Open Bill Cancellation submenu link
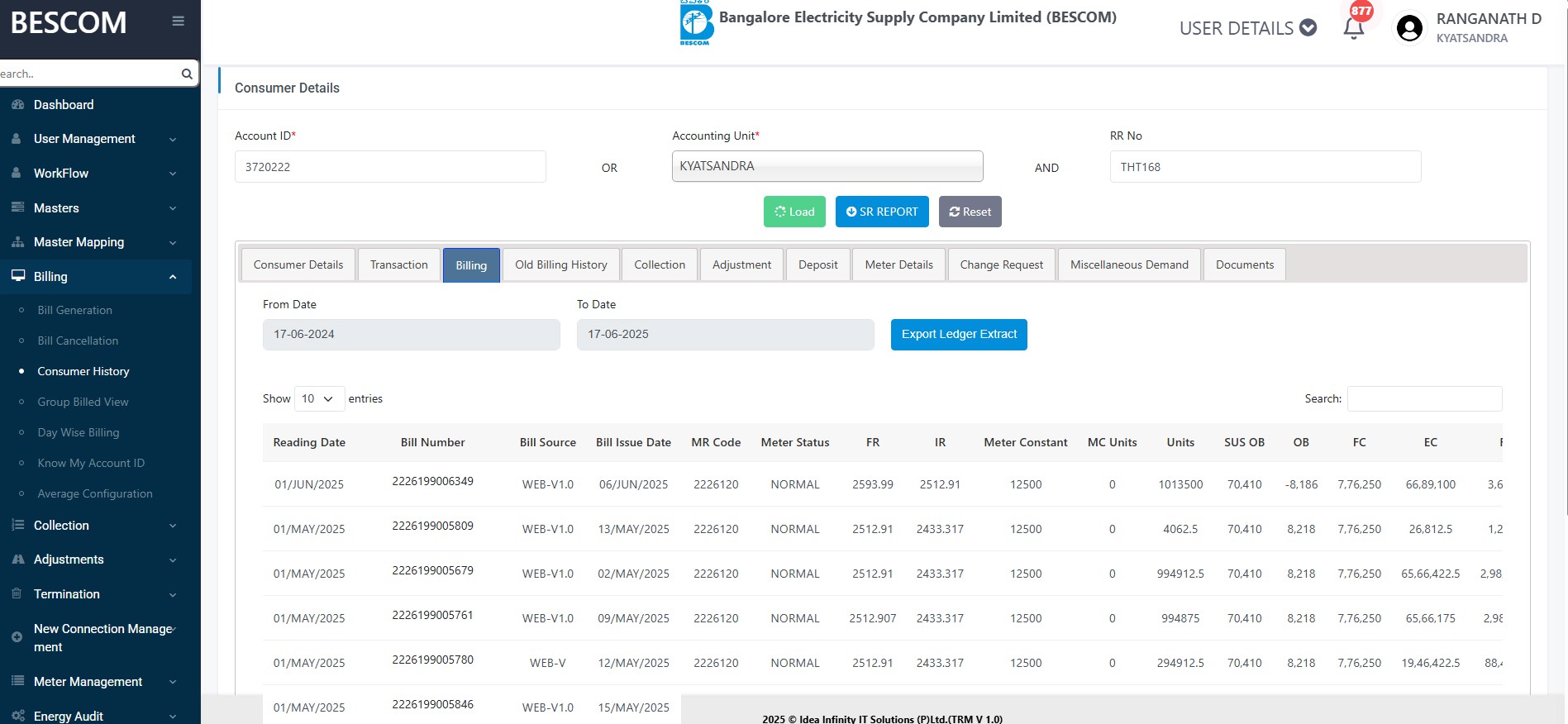Viewport: 1568px width, 724px height. pos(78,341)
